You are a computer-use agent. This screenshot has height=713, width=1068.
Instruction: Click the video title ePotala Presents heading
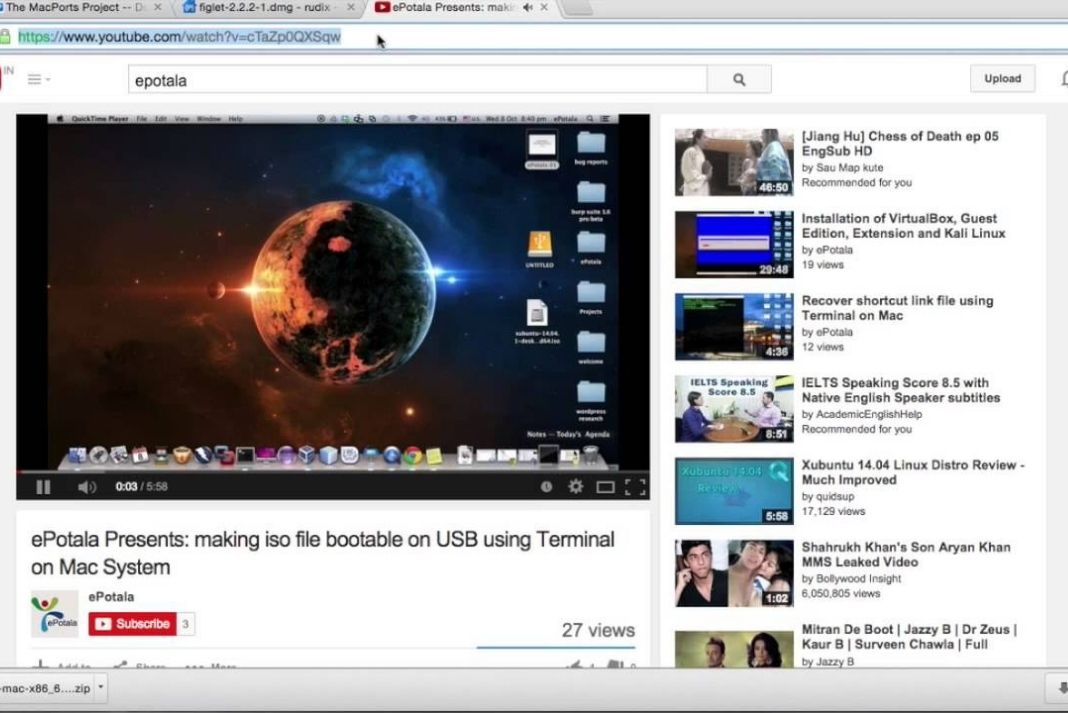tap(323, 553)
